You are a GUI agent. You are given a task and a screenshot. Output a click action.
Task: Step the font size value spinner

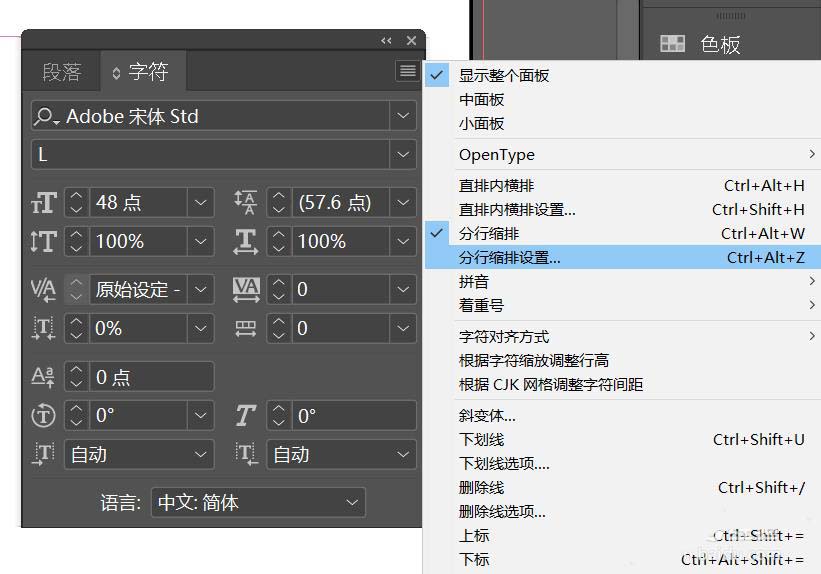pyautogui.click(x=76, y=202)
